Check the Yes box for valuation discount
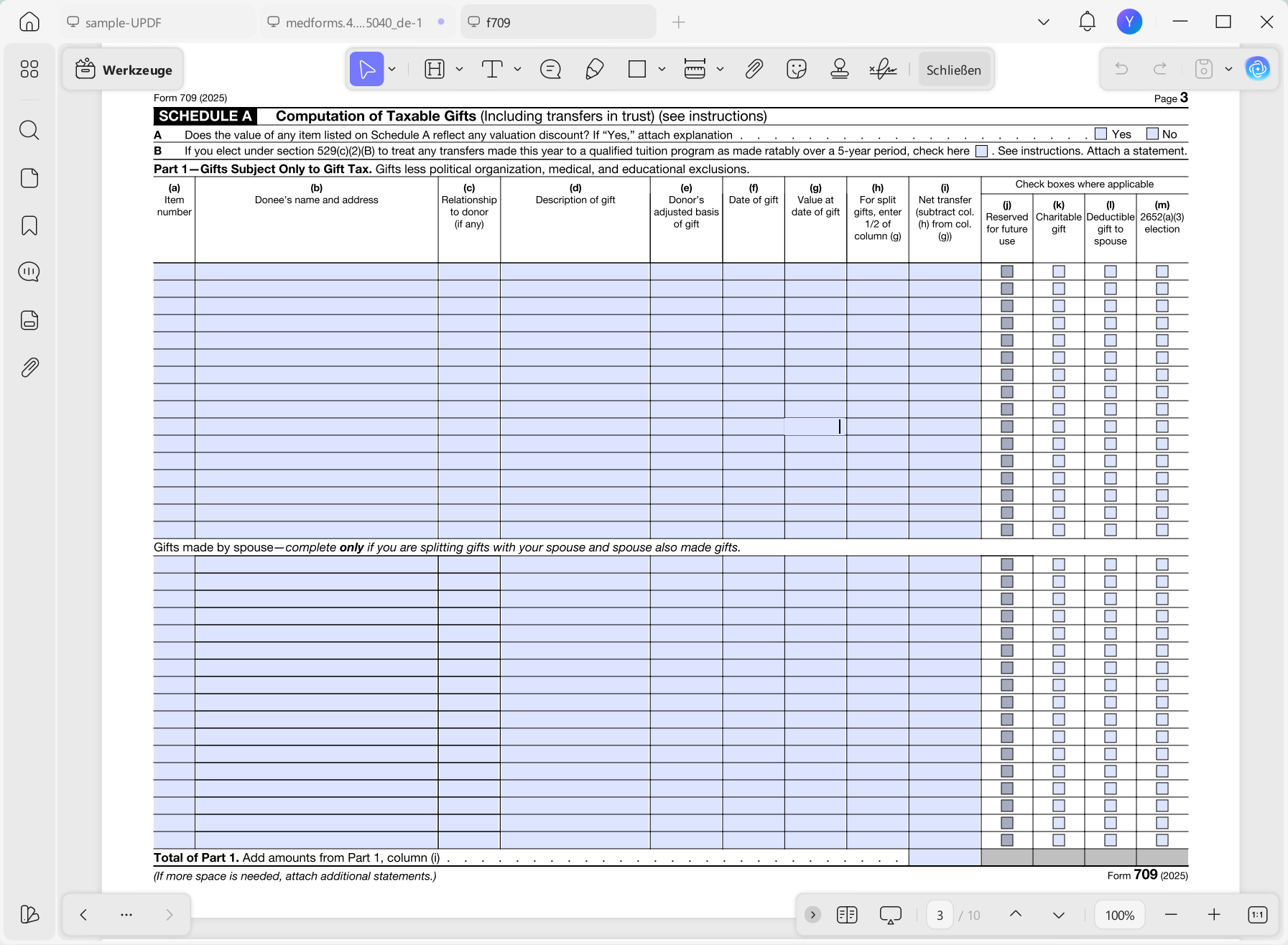Image resolution: width=1288 pixels, height=945 pixels. 1101,134
